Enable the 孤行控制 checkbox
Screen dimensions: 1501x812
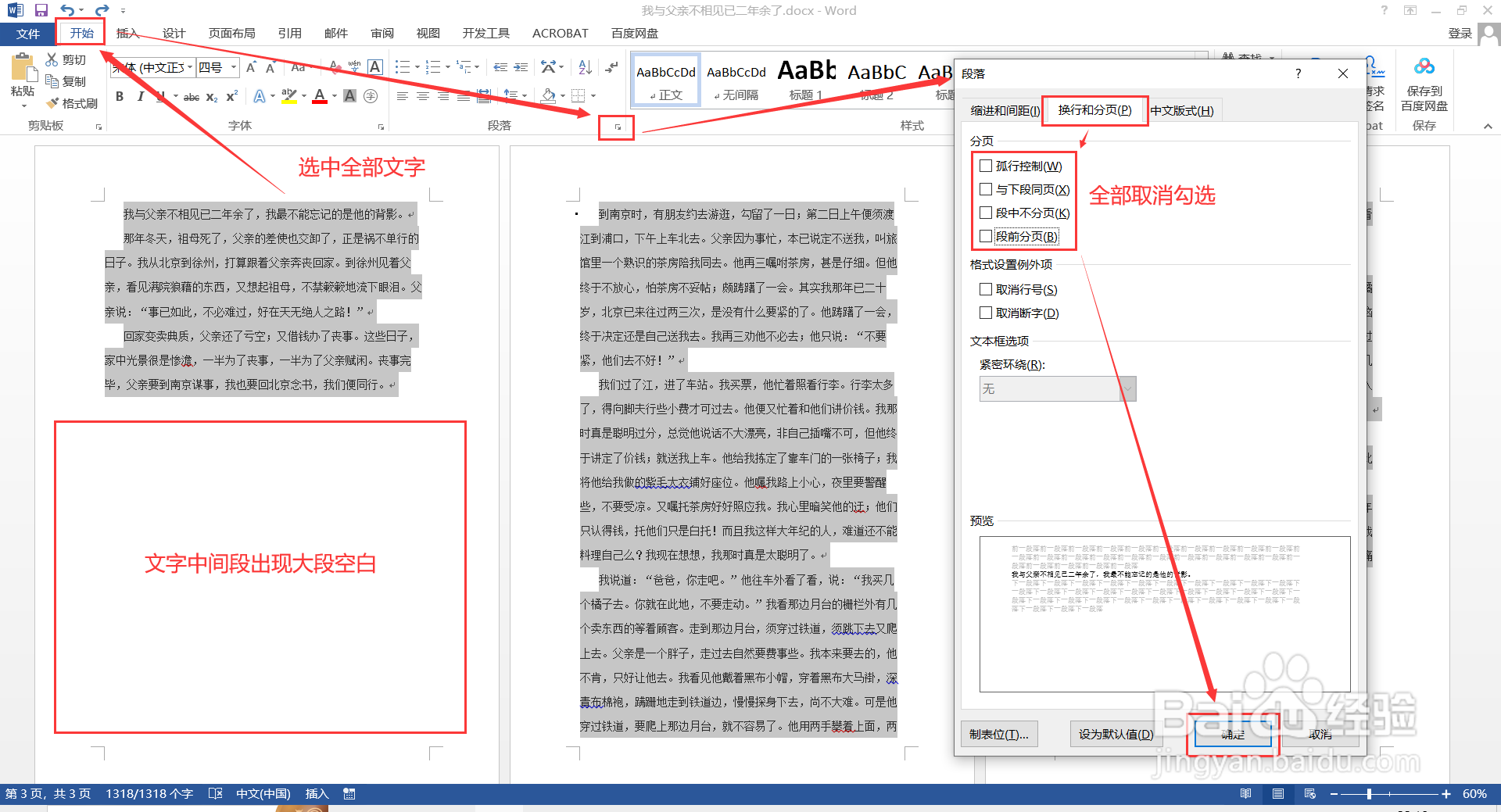tap(986, 165)
